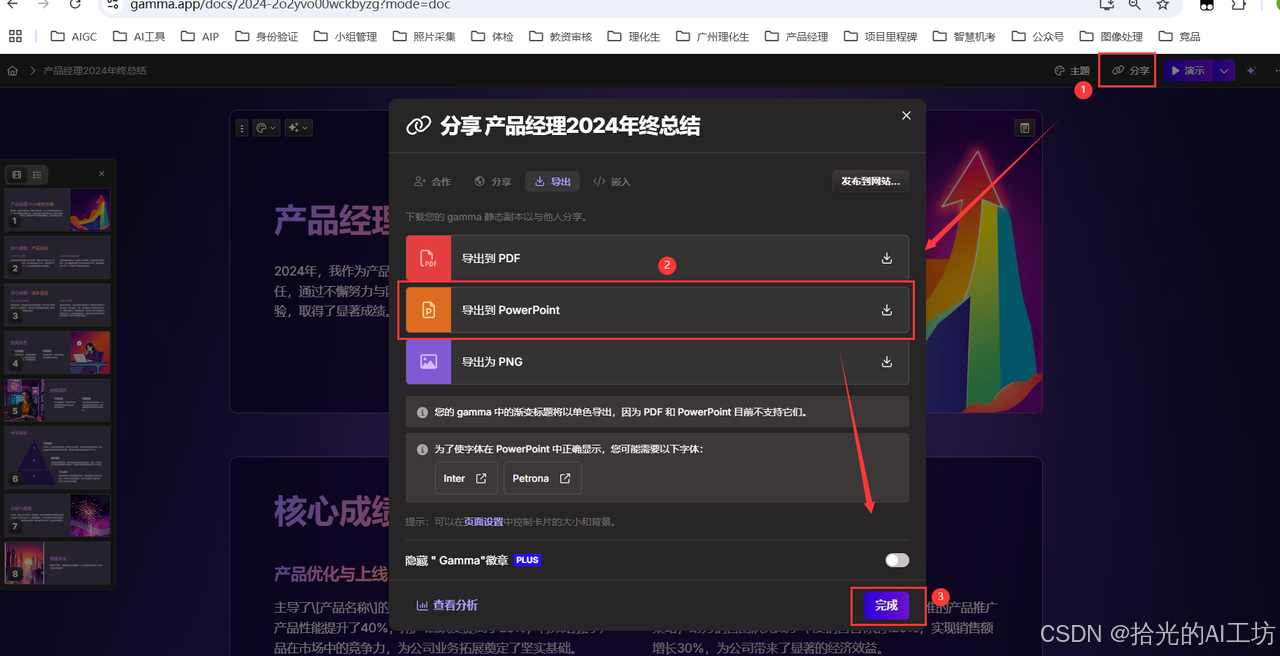Viewport: 1280px width, 656px height.
Task: Select slide thumbnail 5
Action: point(58,400)
